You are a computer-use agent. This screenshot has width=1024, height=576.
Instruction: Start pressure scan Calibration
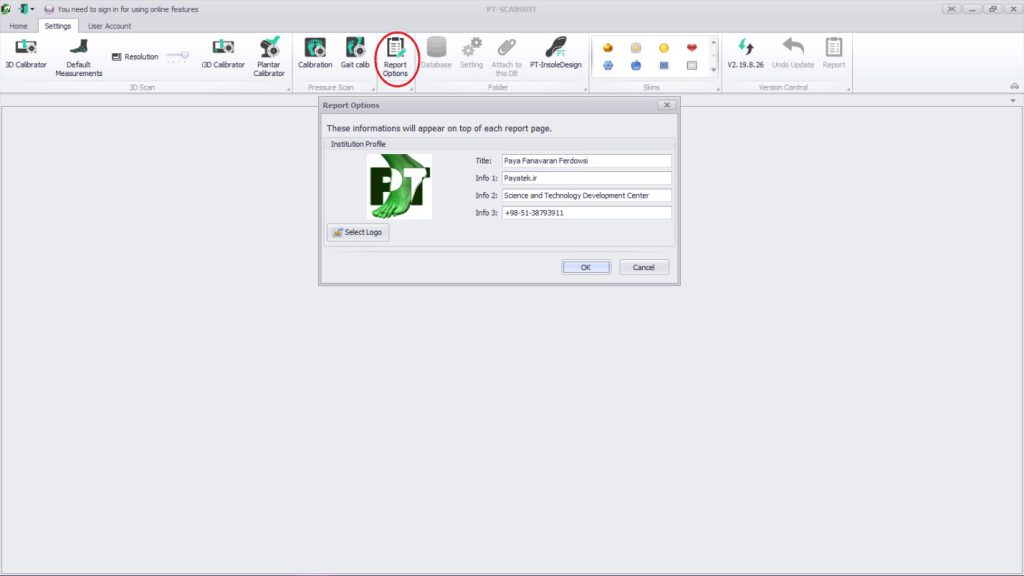pyautogui.click(x=315, y=54)
